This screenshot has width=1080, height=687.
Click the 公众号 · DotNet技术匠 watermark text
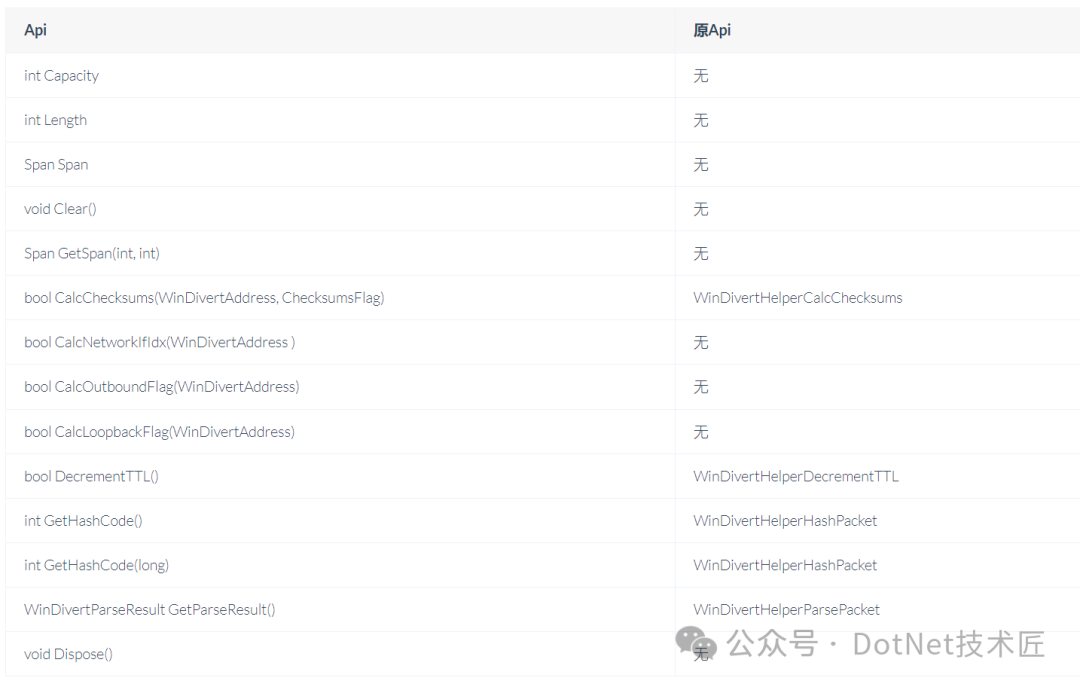(x=886, y=643)
